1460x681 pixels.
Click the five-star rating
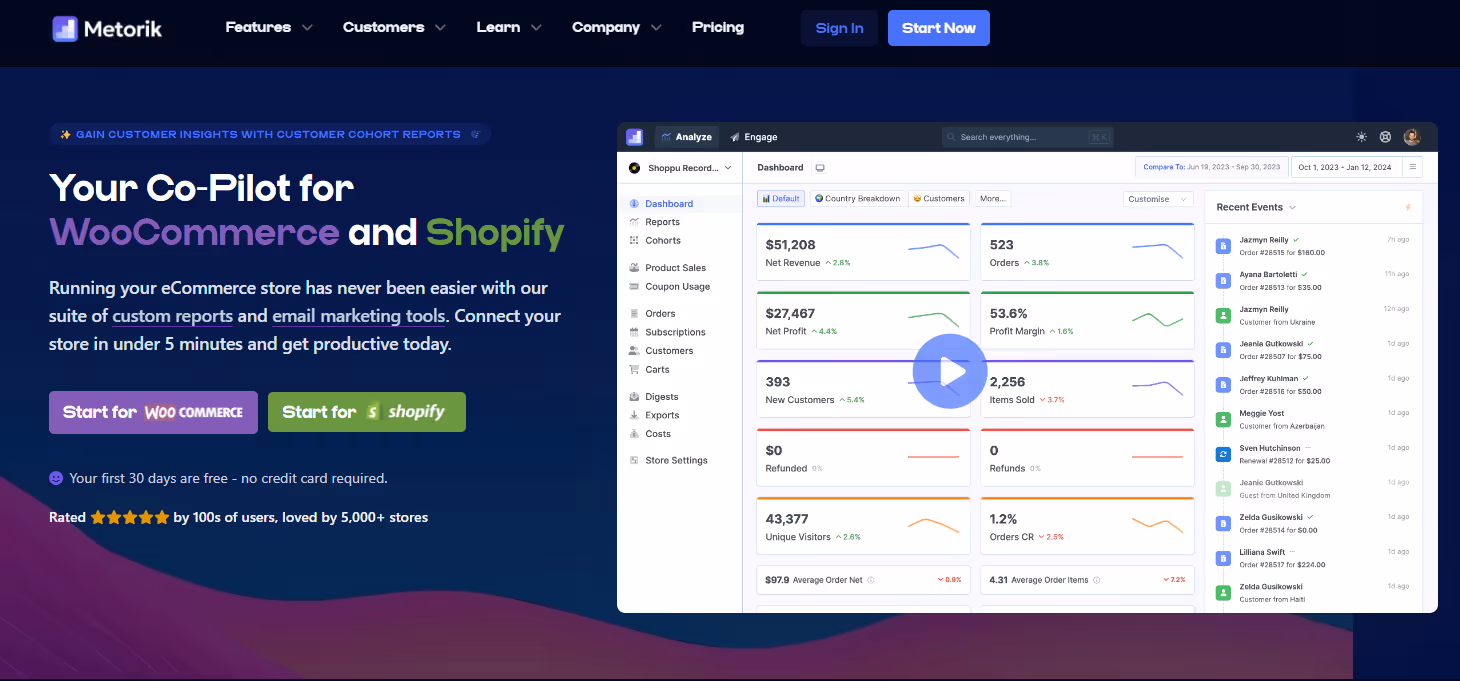130,518
